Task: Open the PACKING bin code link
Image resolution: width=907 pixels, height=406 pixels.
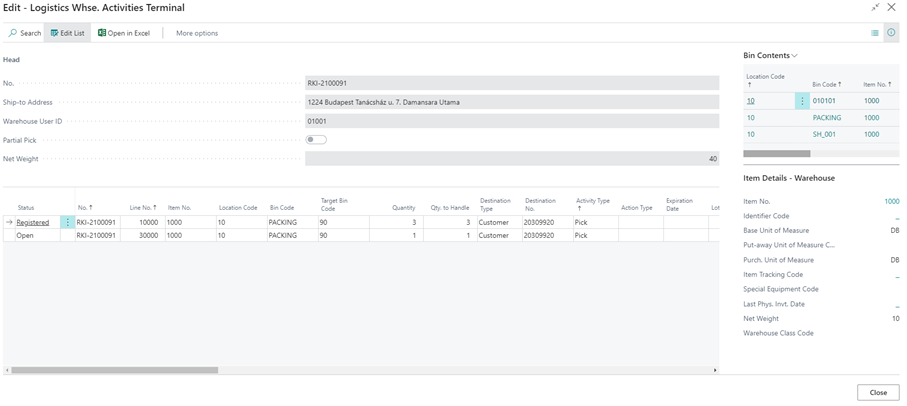Action: 827,118
